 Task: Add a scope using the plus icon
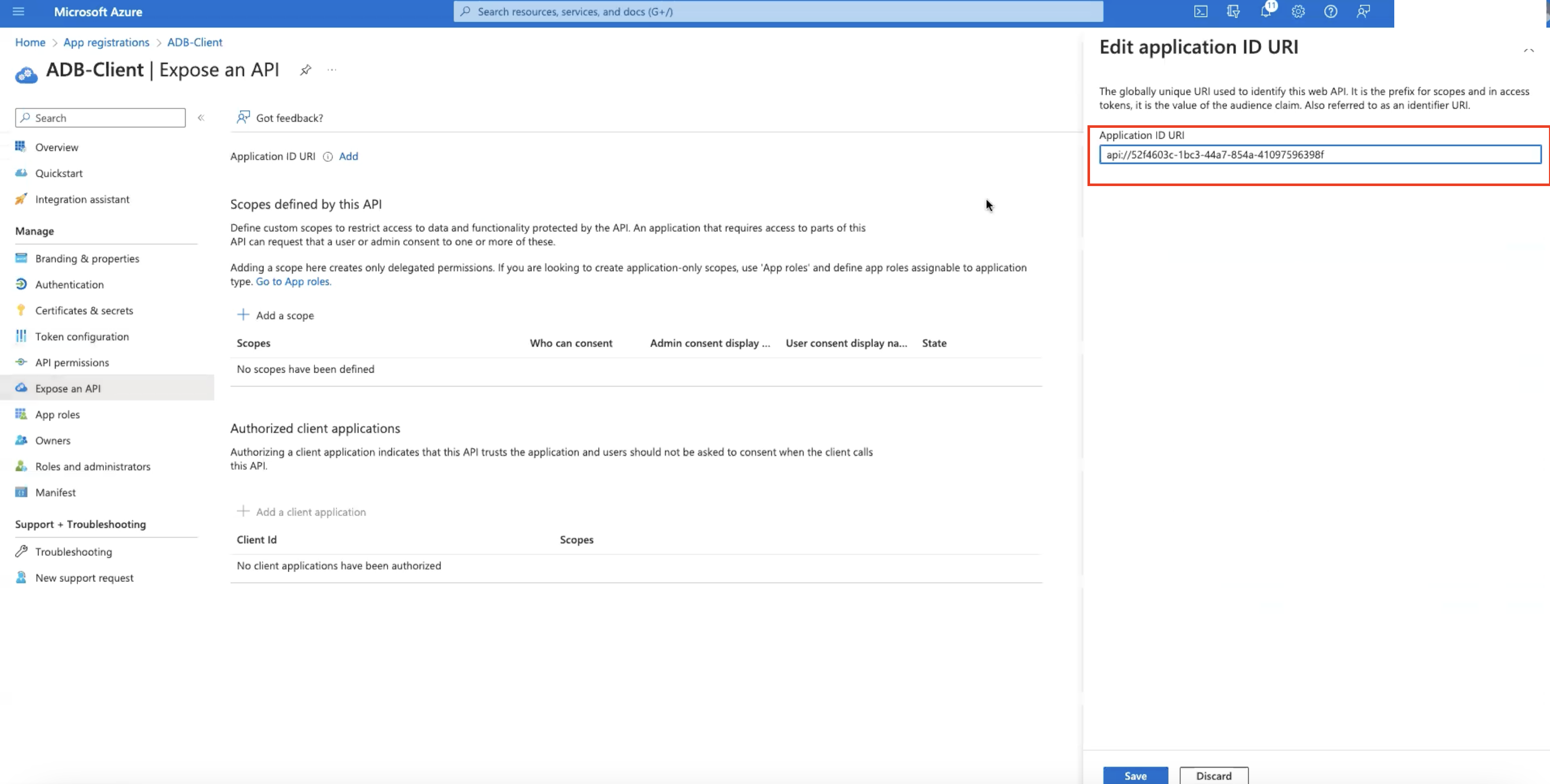click(243, 314)
